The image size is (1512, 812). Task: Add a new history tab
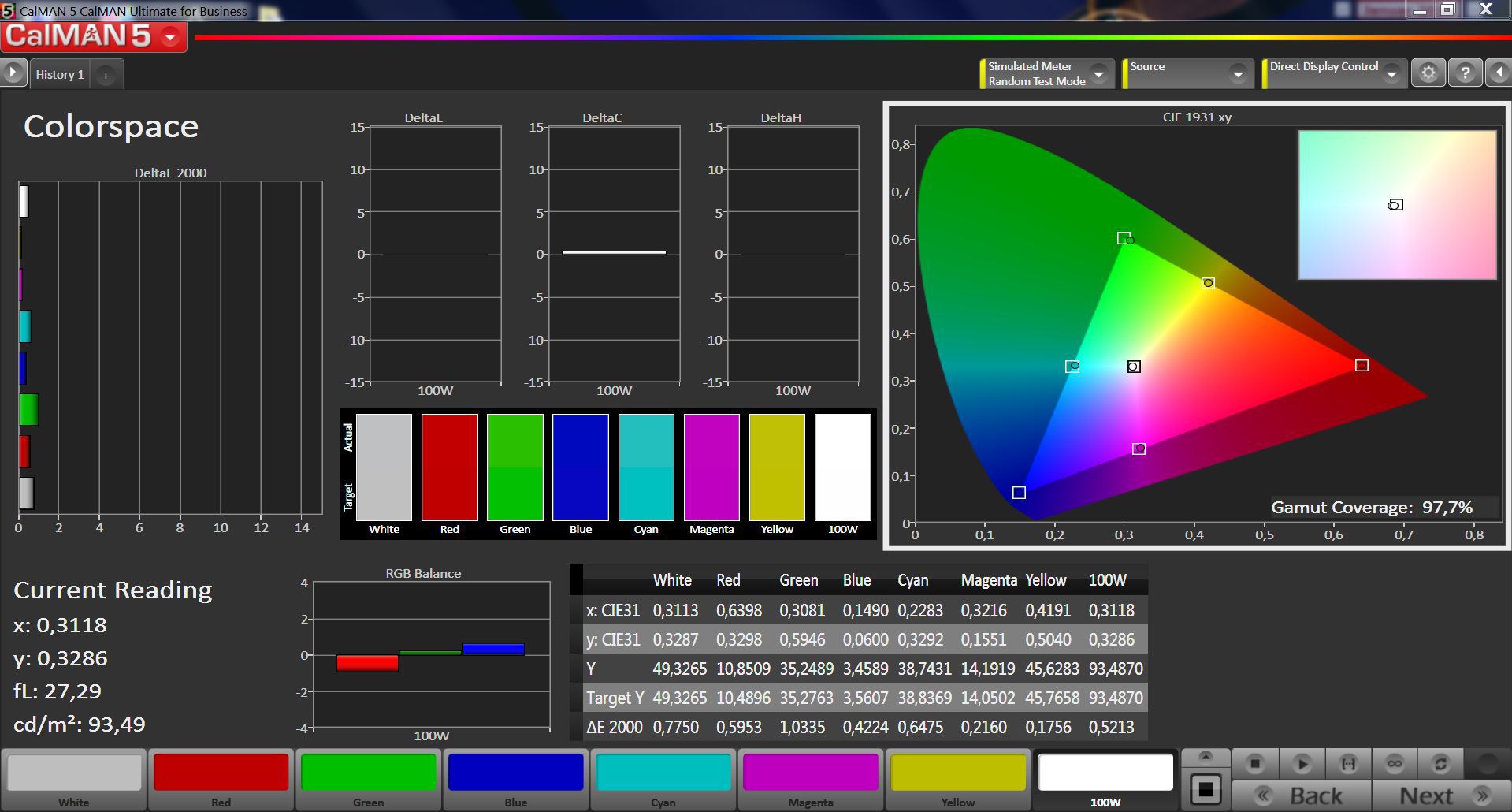pos(106,76)
